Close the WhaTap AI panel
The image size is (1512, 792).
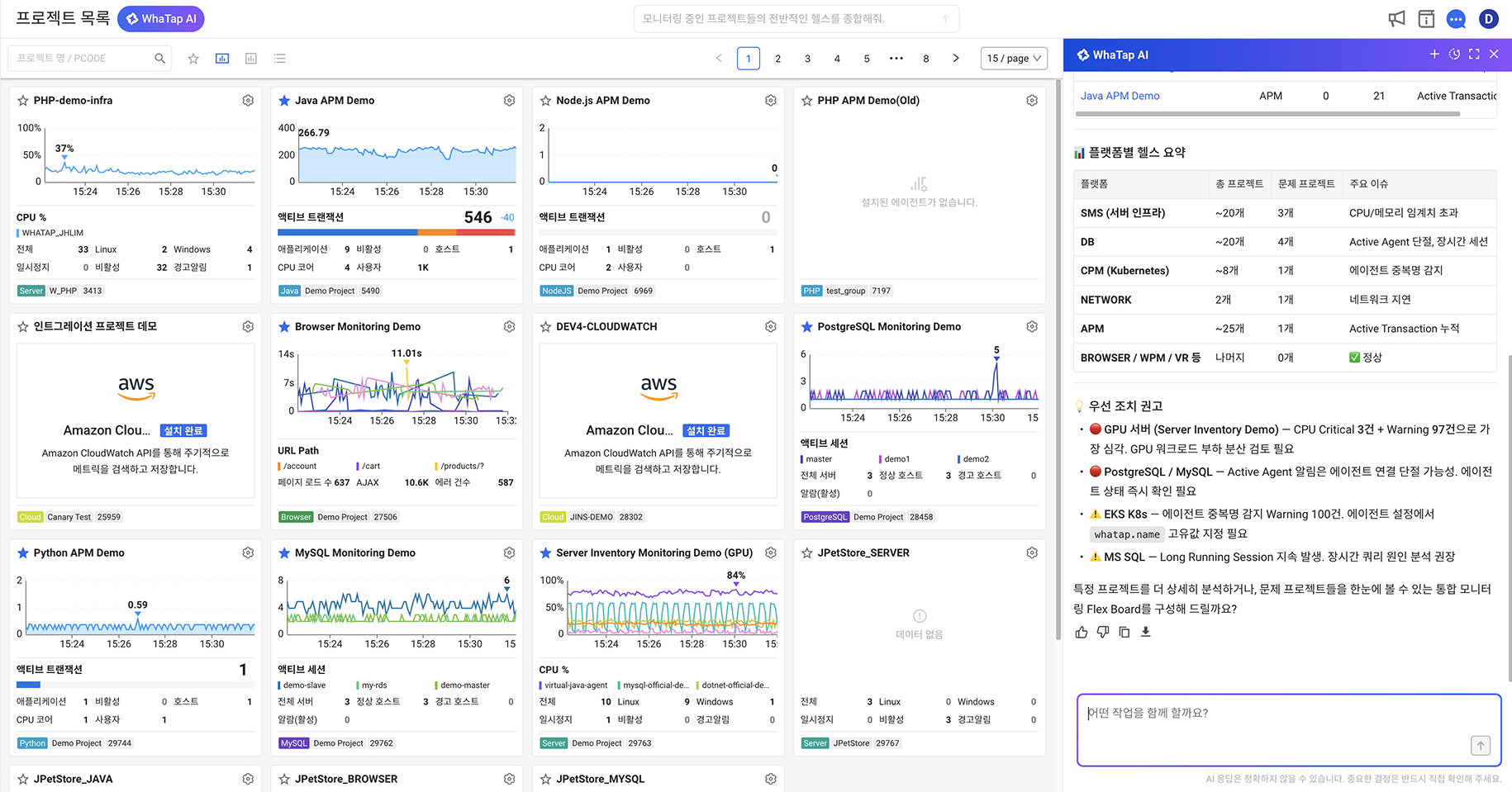pyautogui.click(x=1494, y=55)
